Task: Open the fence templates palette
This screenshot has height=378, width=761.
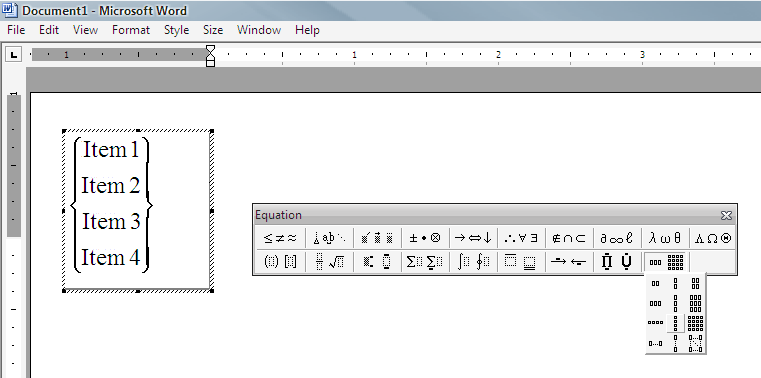Action: (280, 262)
